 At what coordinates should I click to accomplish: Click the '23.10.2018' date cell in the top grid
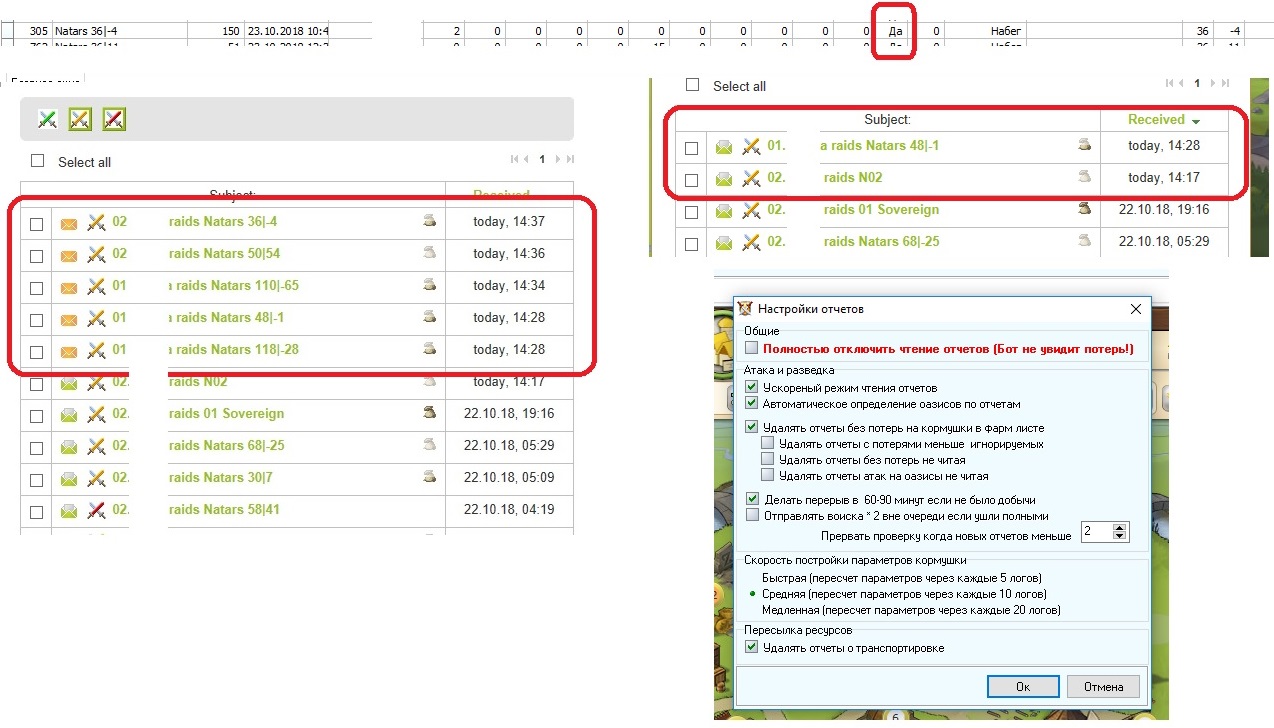point(287,31)
